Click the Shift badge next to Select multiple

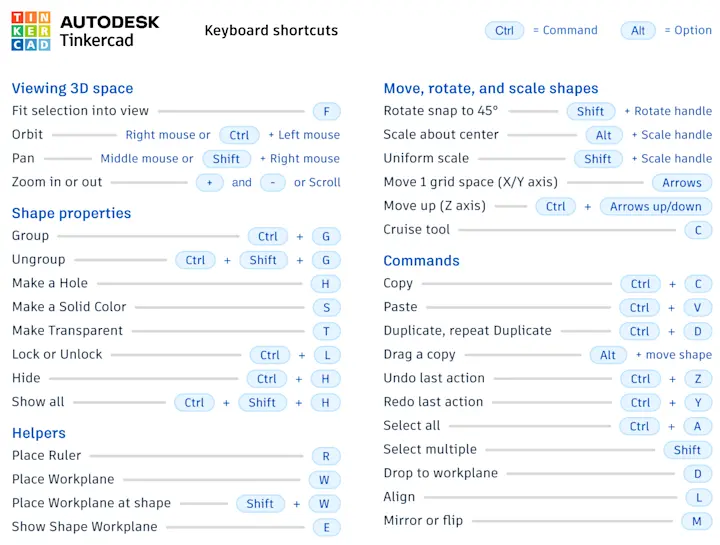[x=687, y=450]
